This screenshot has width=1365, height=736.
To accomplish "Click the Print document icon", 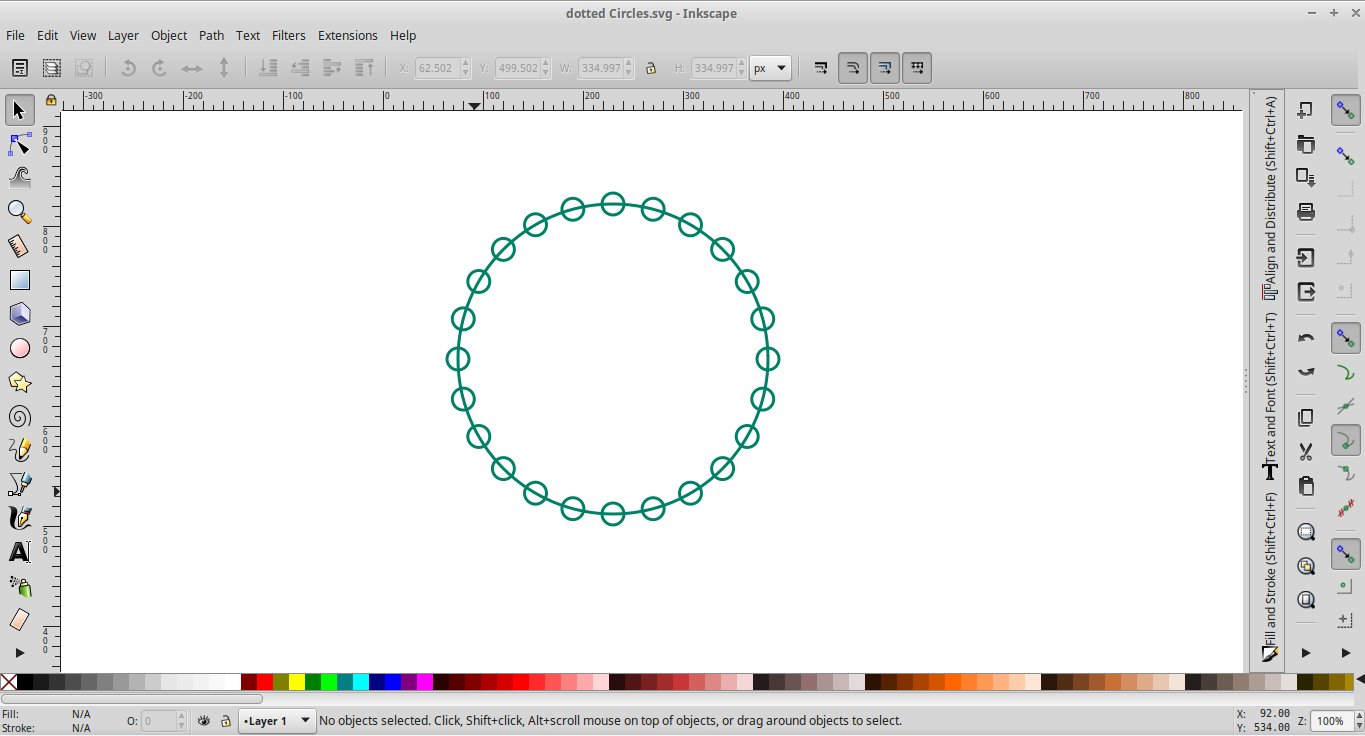I will coord(1305,211).
